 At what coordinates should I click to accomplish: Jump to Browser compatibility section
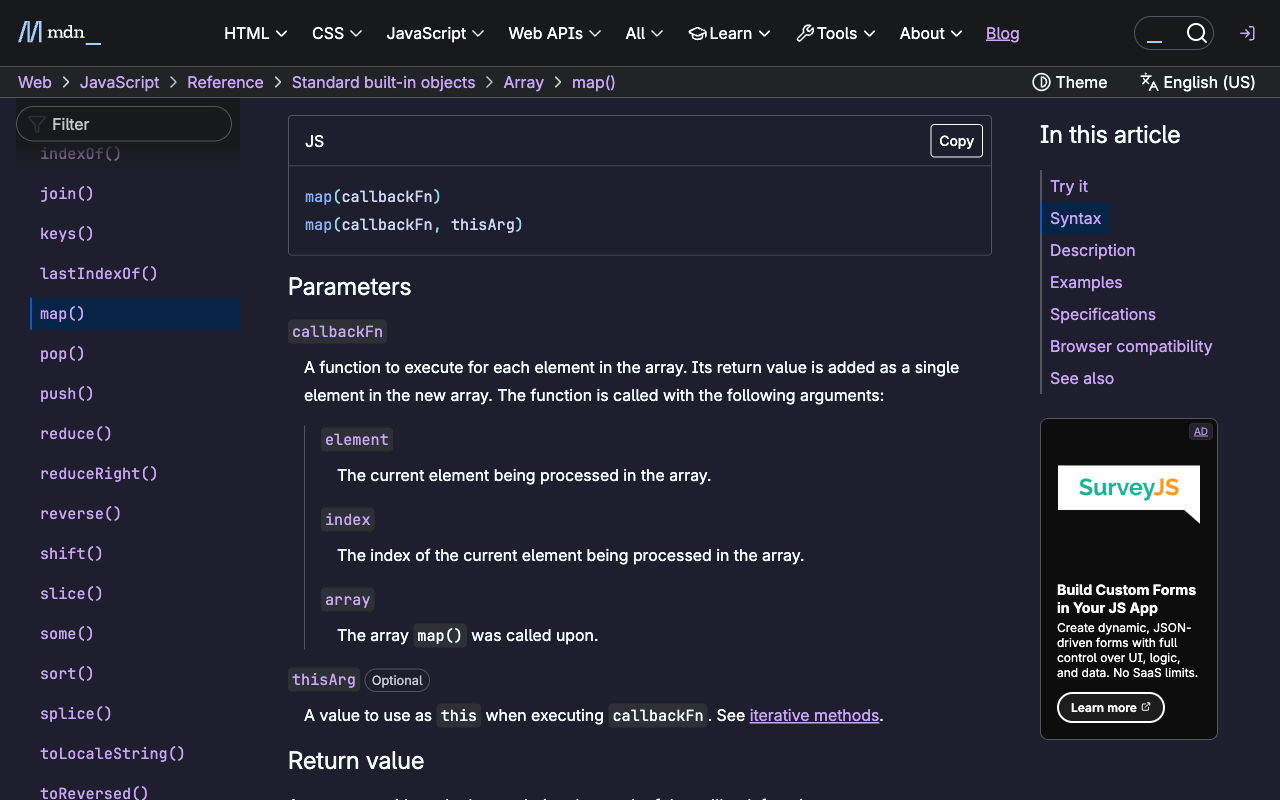coord(1131,346)
